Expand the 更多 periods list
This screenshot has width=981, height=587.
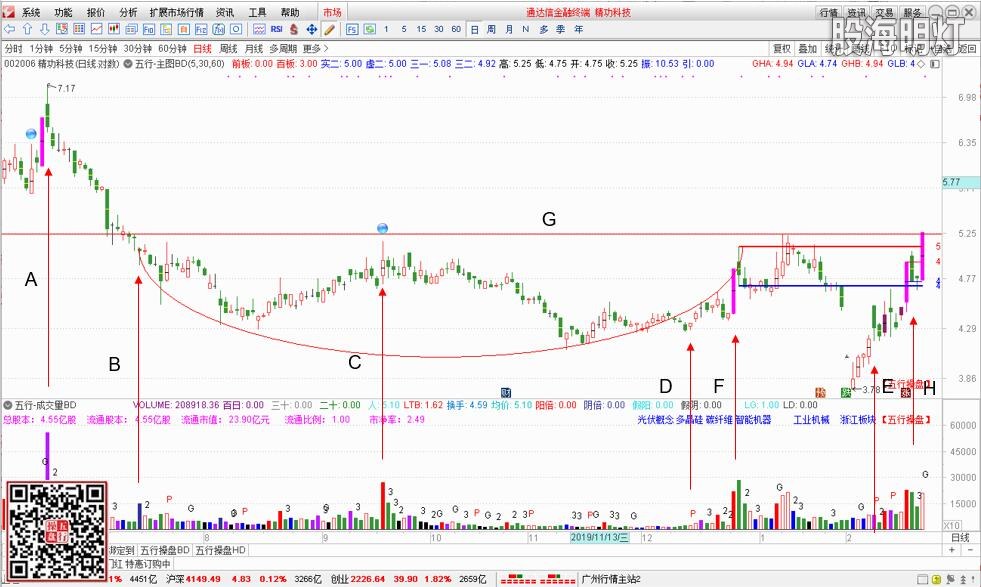coord(315,48)
